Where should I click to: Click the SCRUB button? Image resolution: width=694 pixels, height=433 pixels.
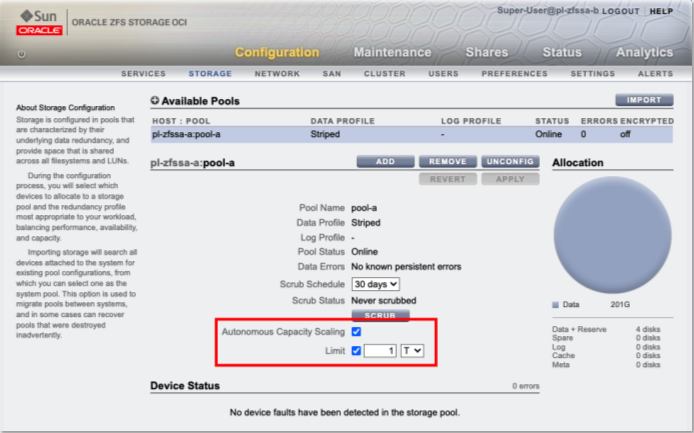click(380, 315)
